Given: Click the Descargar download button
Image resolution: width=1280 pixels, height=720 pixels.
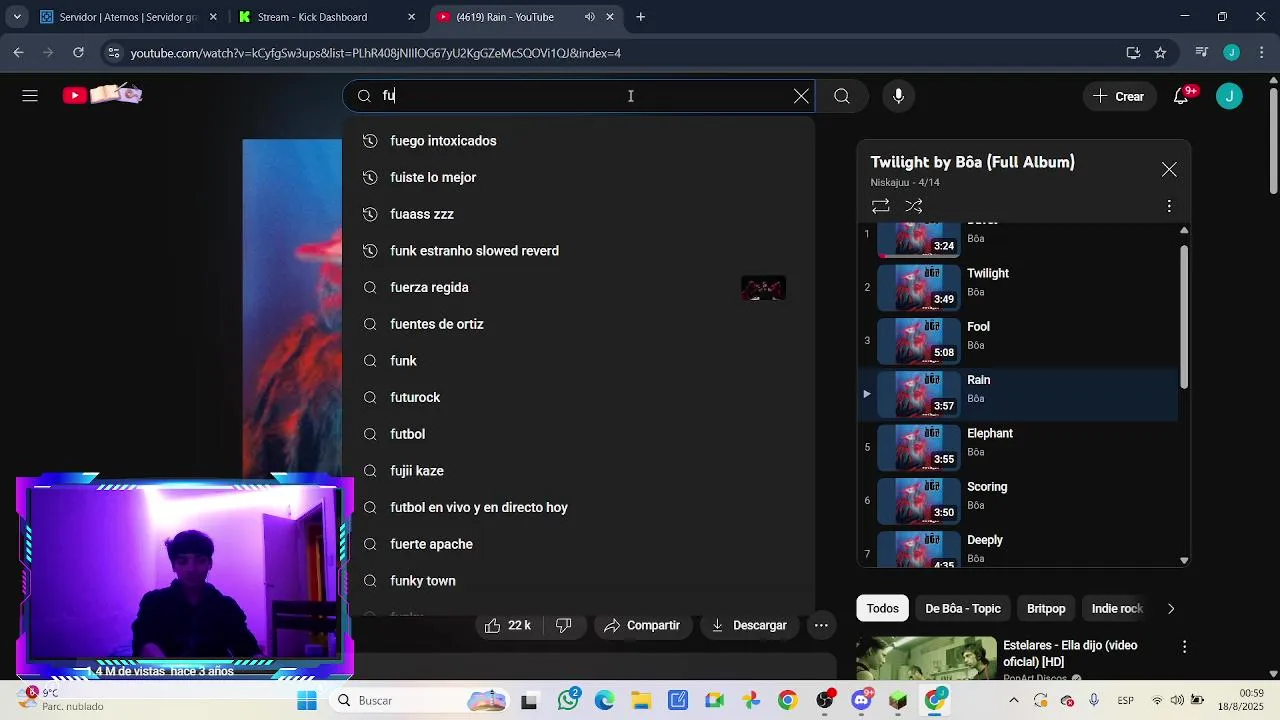Looking at the screenshot, I should [x=749, y=625].
